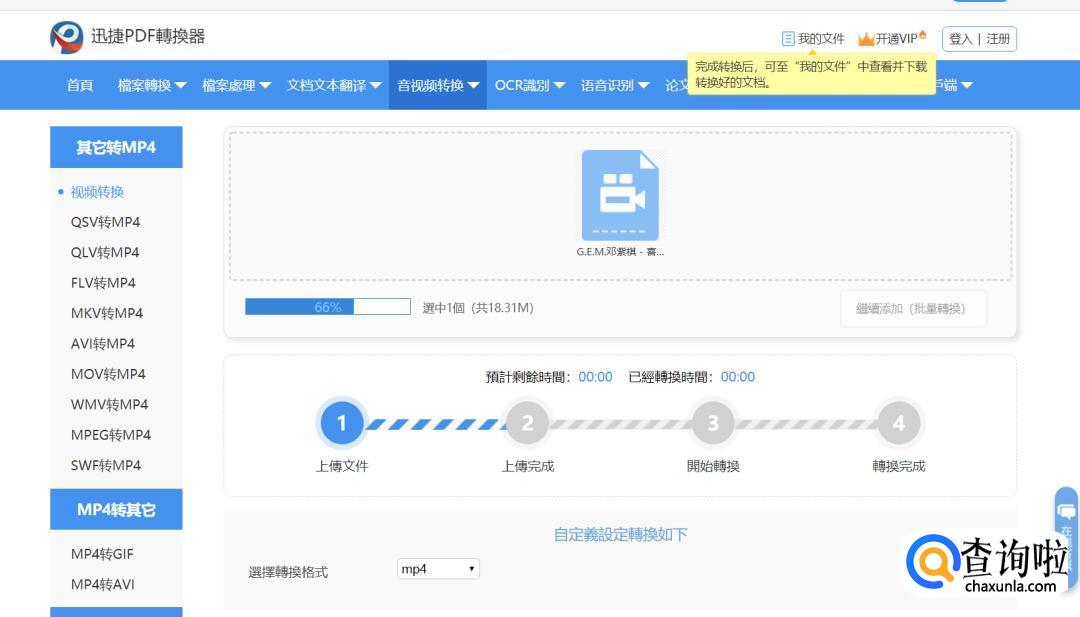Select MP4转AVI in sidebar
This screenshot has height=617, width=1080.
click(103, 584)
